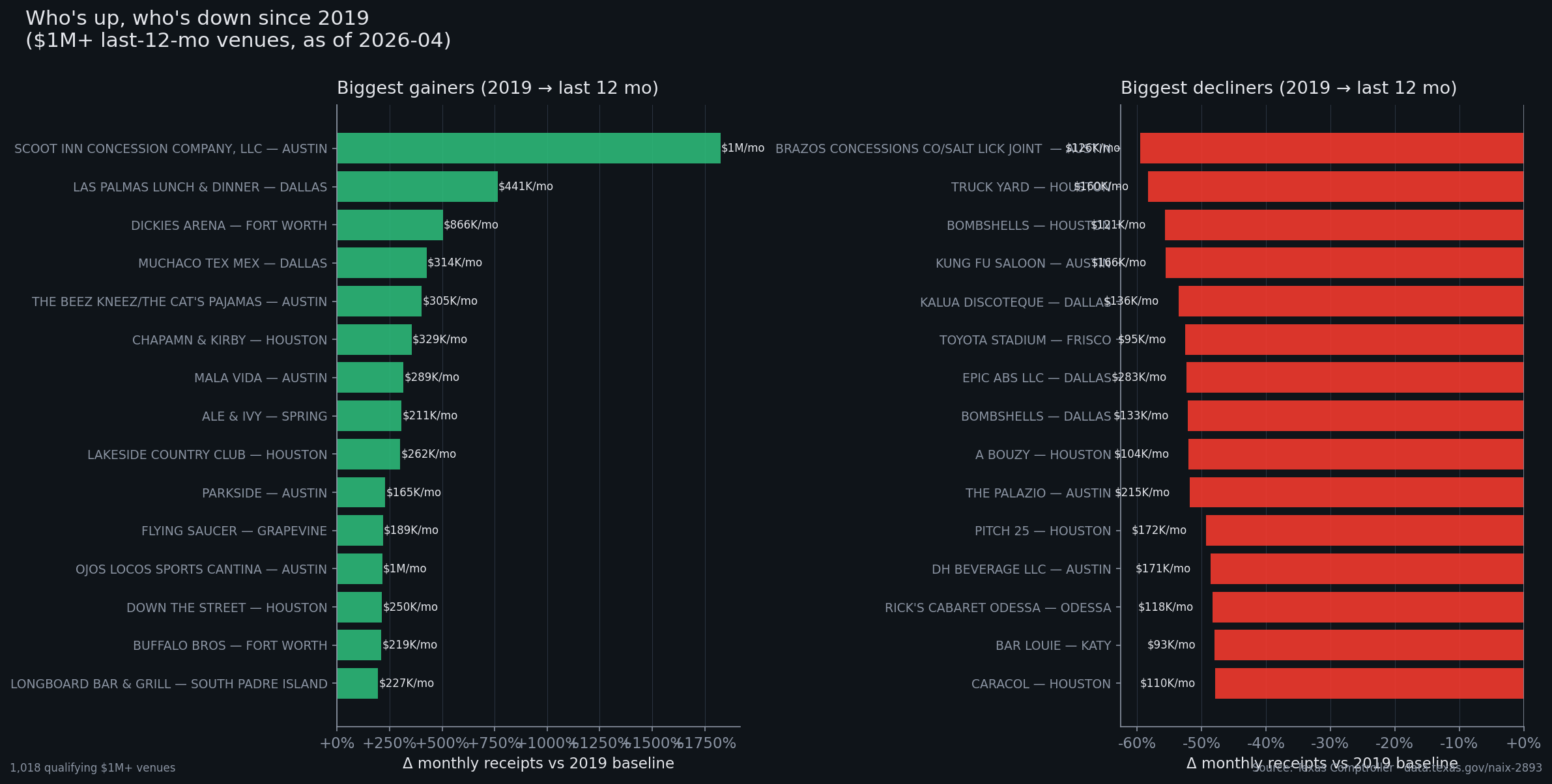The image size is (1552, 784).
Task: Click the -50% axis tick label
Action: pyautogui.click(x=1201, y=743)
